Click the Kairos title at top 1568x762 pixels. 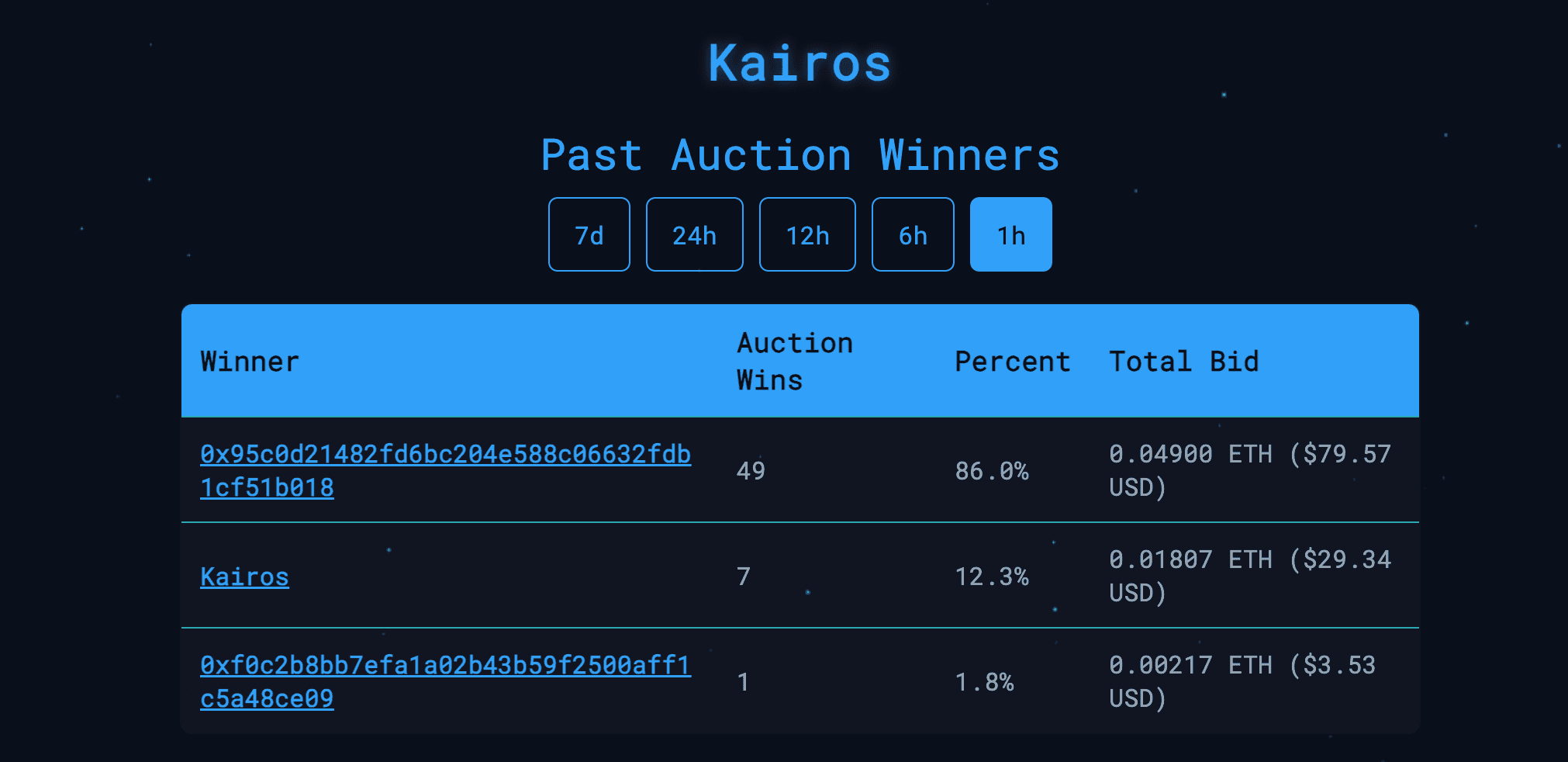pos(800,63)
